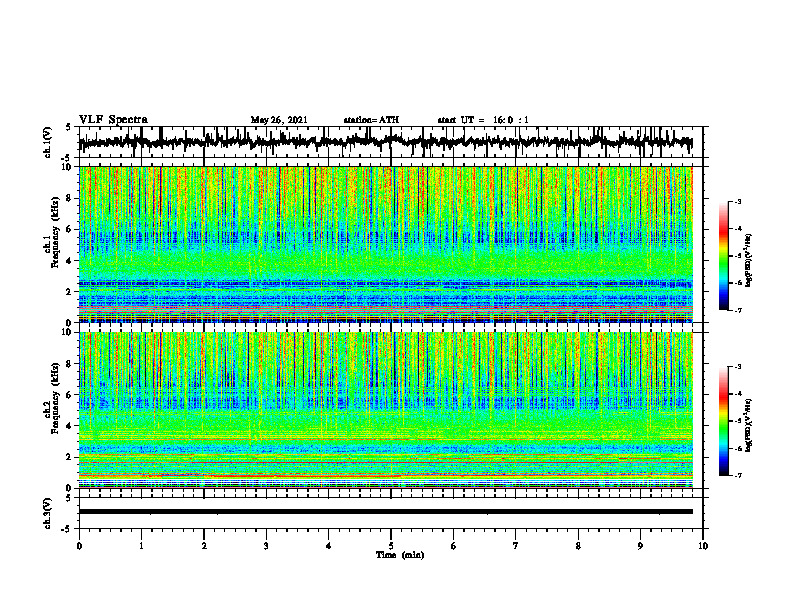Click the ch.1 frequency axis "4" tick

click(70, 261)
